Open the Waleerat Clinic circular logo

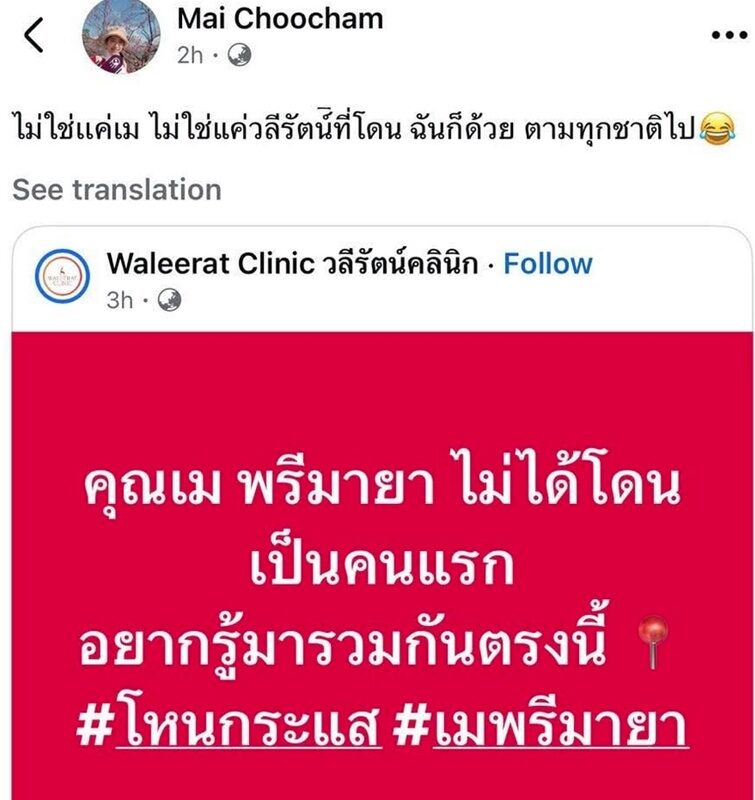point(62,276)
